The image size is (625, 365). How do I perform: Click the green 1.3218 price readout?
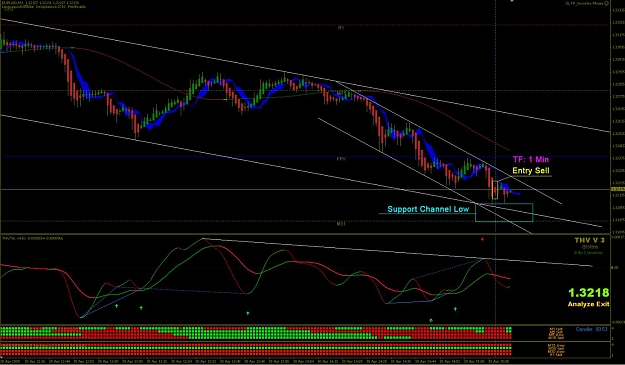(589, 293)
